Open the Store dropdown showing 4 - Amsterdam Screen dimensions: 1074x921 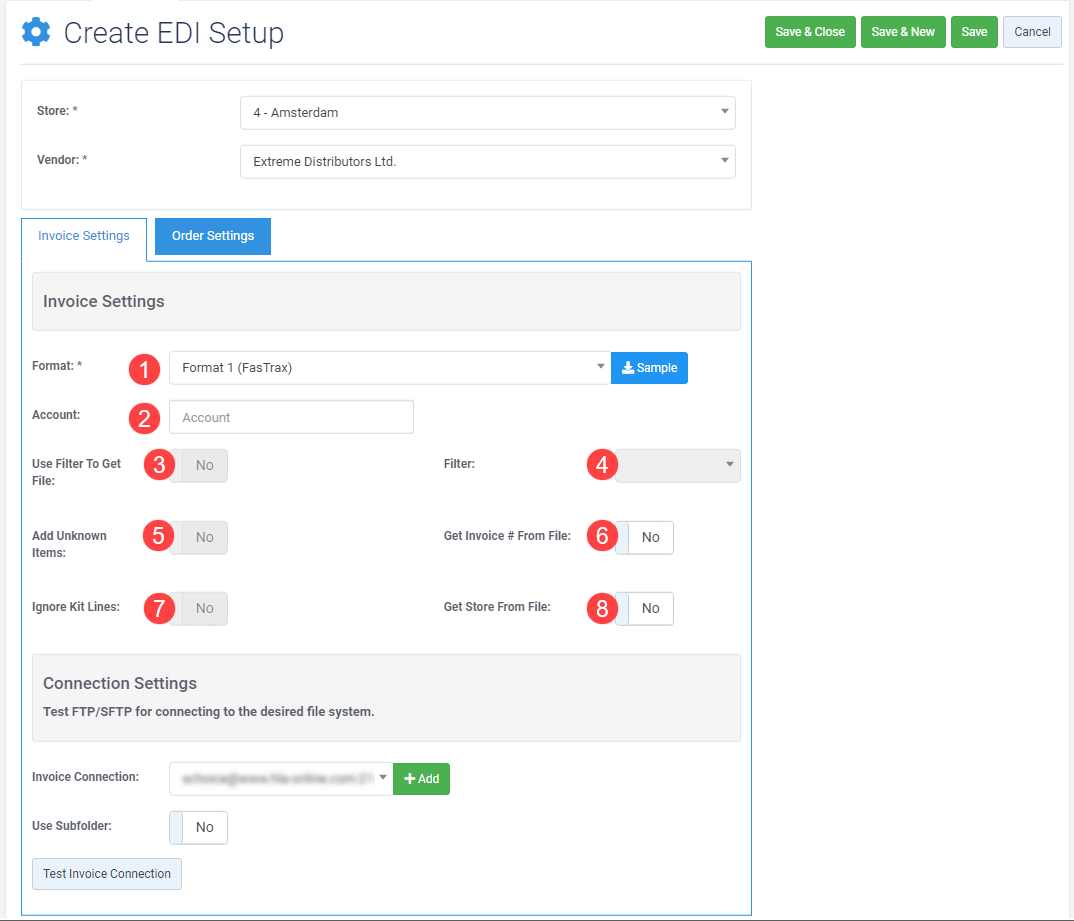pyautogui.click(x=487, y=113)
